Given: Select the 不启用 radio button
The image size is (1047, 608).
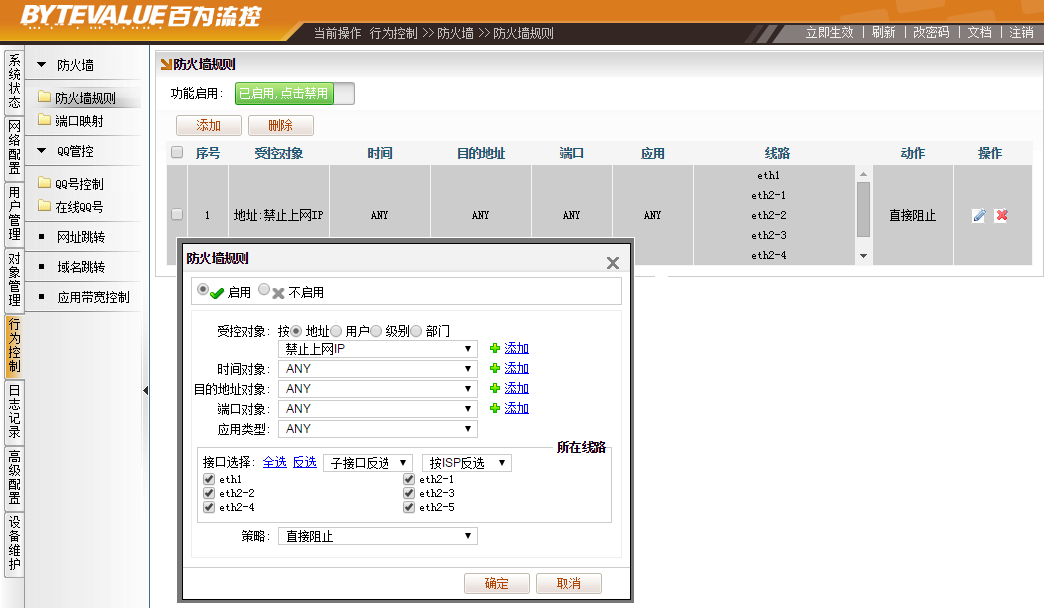Looking at the screenshot, I should click(264, 290).
